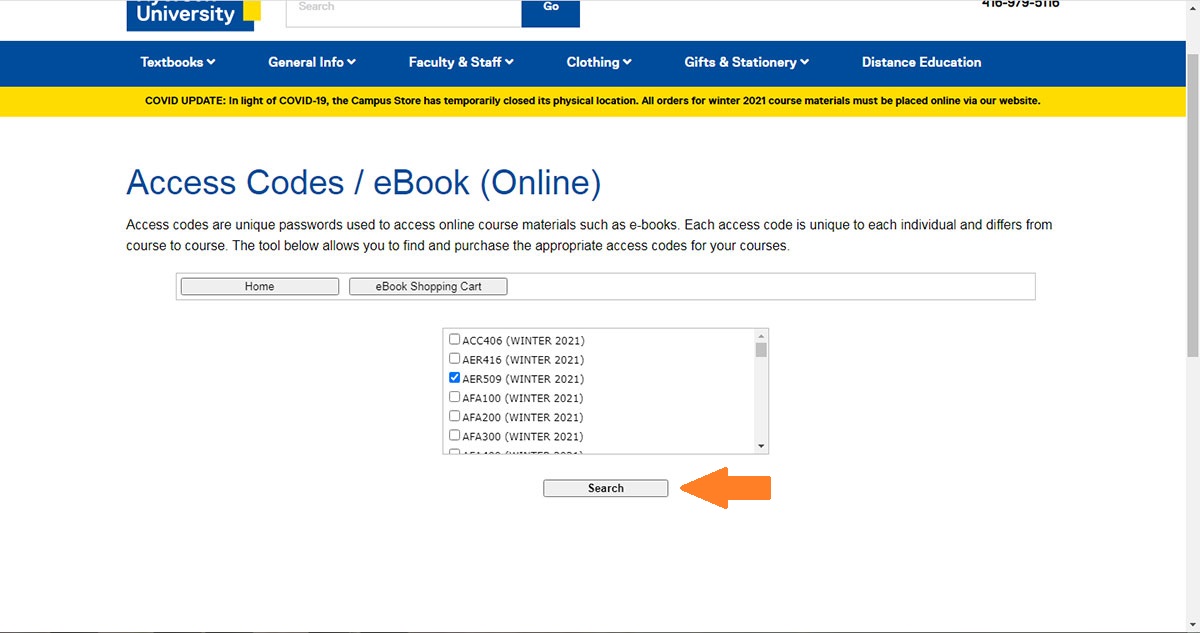Check the AFA100 (WINTER 2021) checkbox
This screenshot has width=1200, height=633.
(455, 397)
